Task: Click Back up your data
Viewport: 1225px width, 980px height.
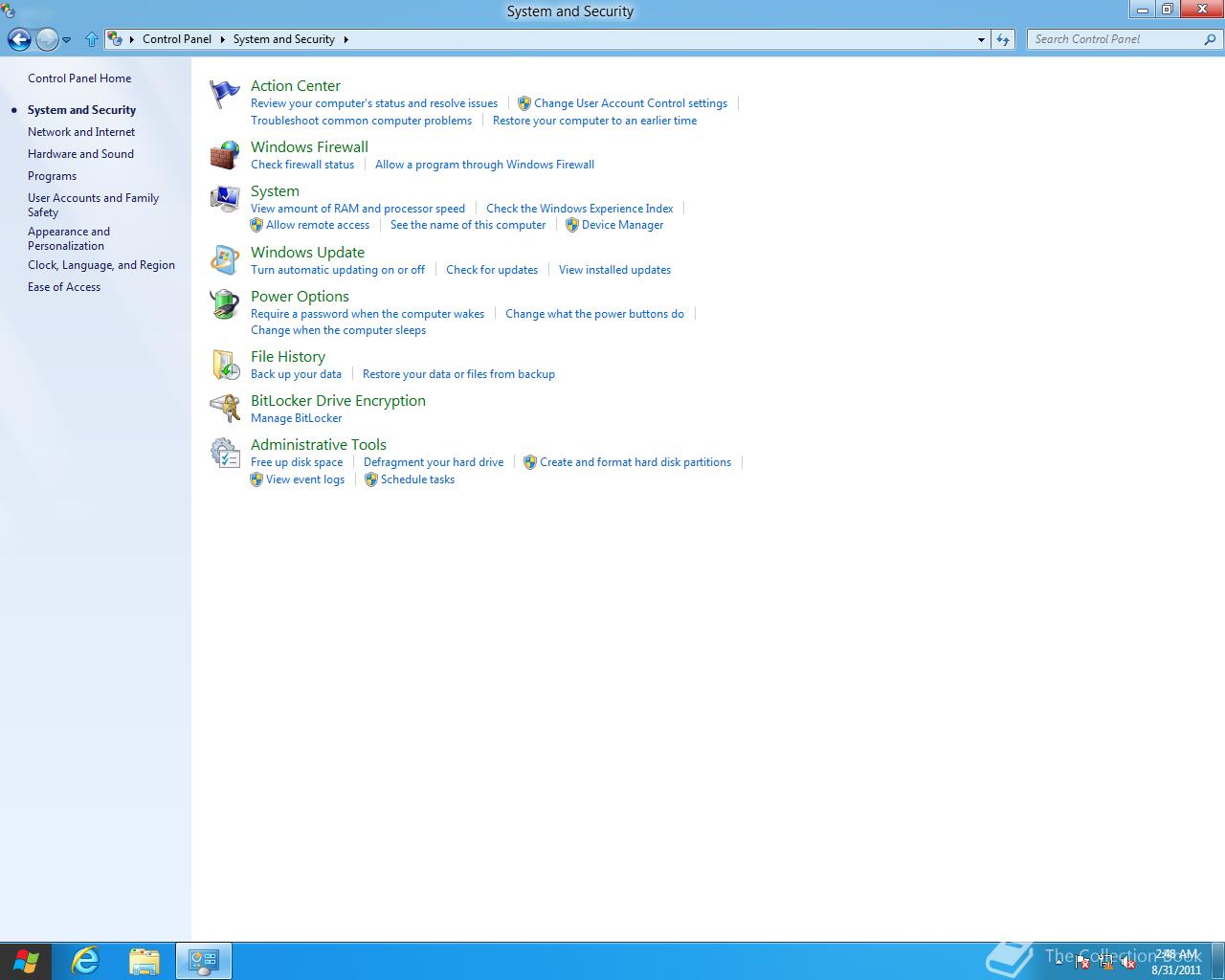Action: coord(296,374)
